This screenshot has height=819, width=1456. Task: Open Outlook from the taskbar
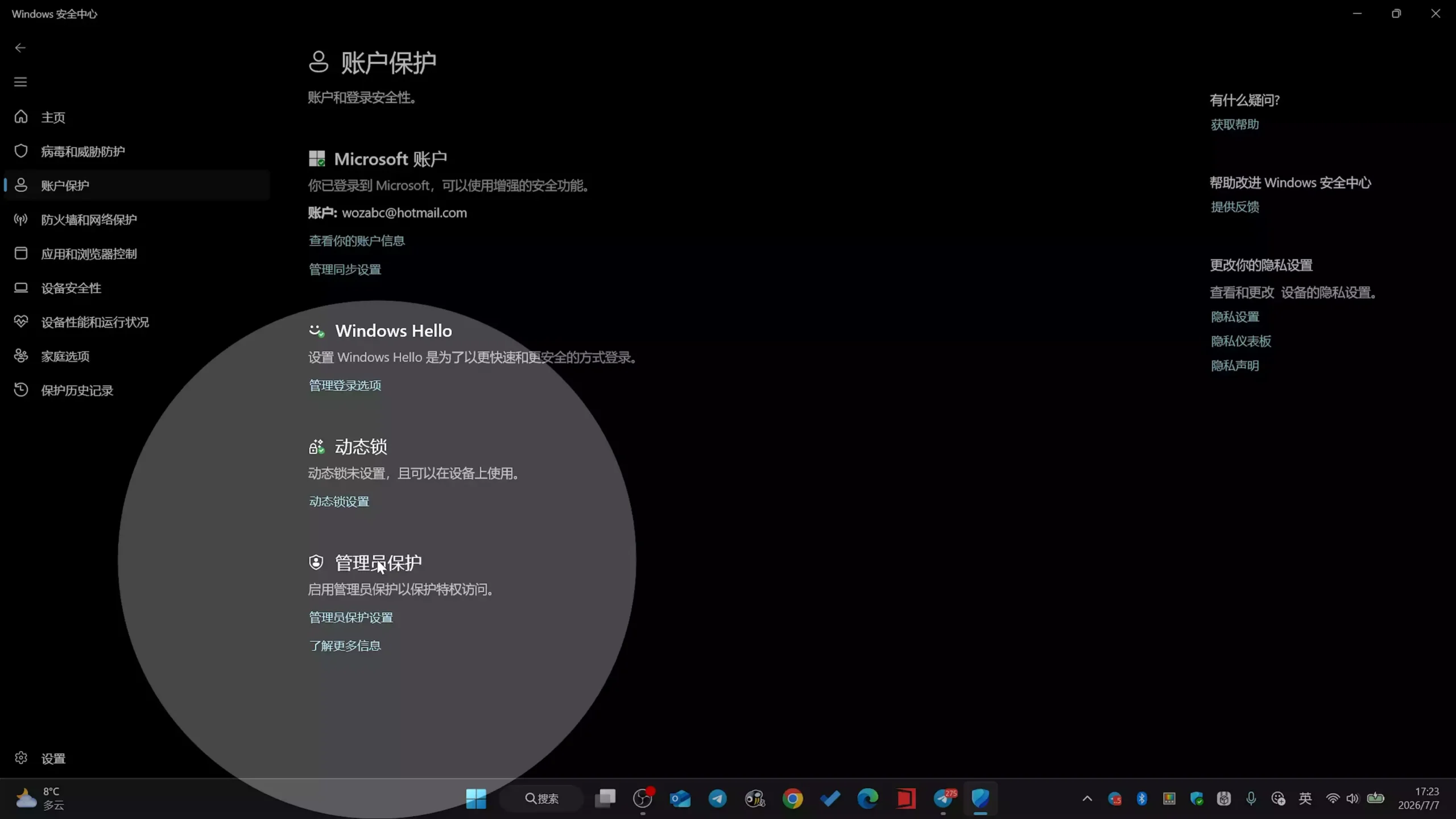coord(680,799)
